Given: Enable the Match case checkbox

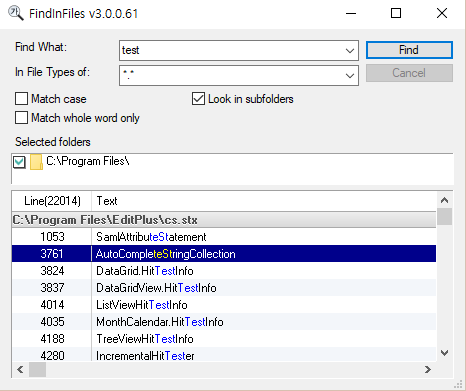Looking at the screenshot, I should [21, 99].
